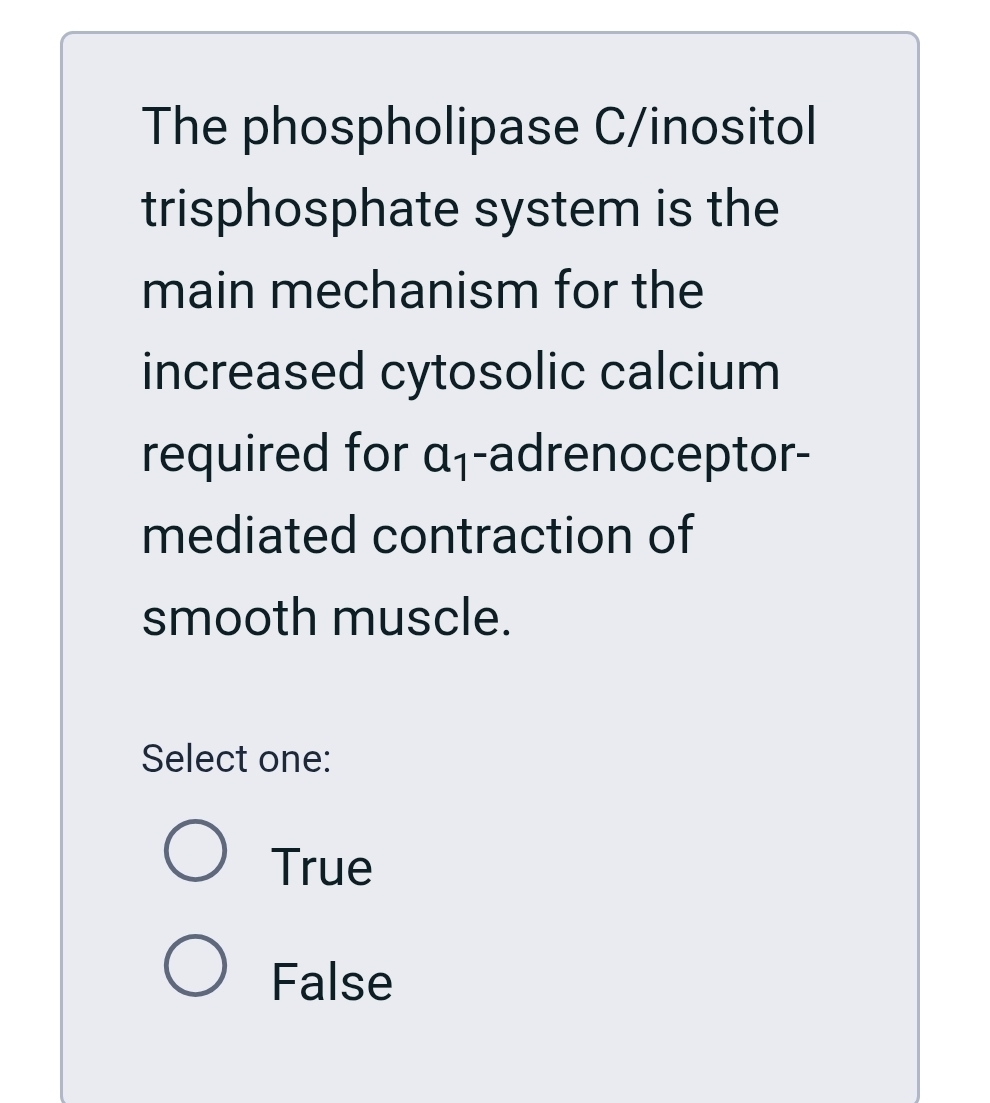Click the False label text
This screenshot has height=1103, width=990.
pyautogui.click(x=330, y=981)
